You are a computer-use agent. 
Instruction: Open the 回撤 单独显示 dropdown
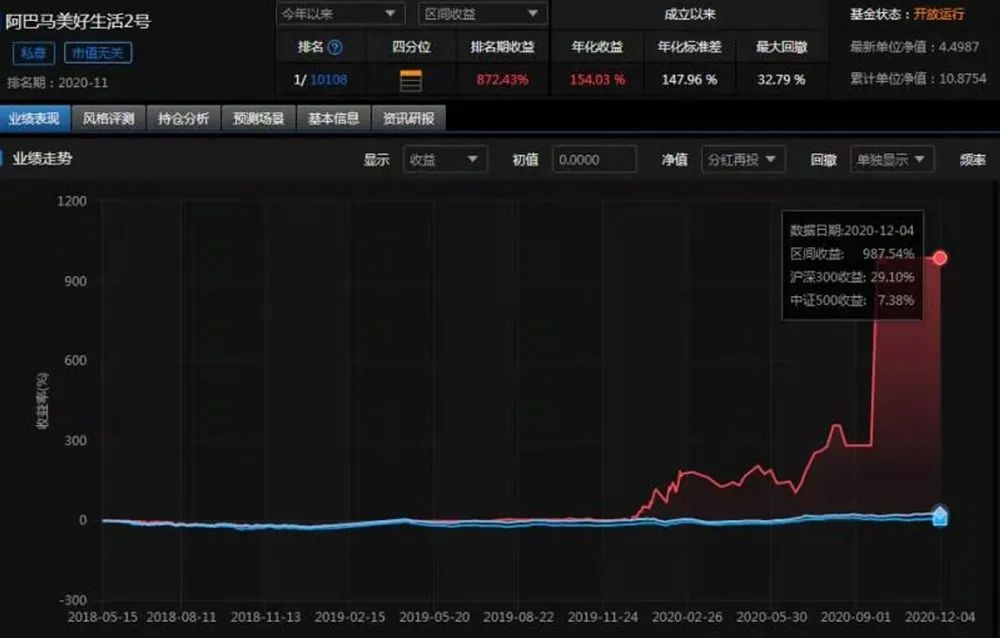click(891, 160)
